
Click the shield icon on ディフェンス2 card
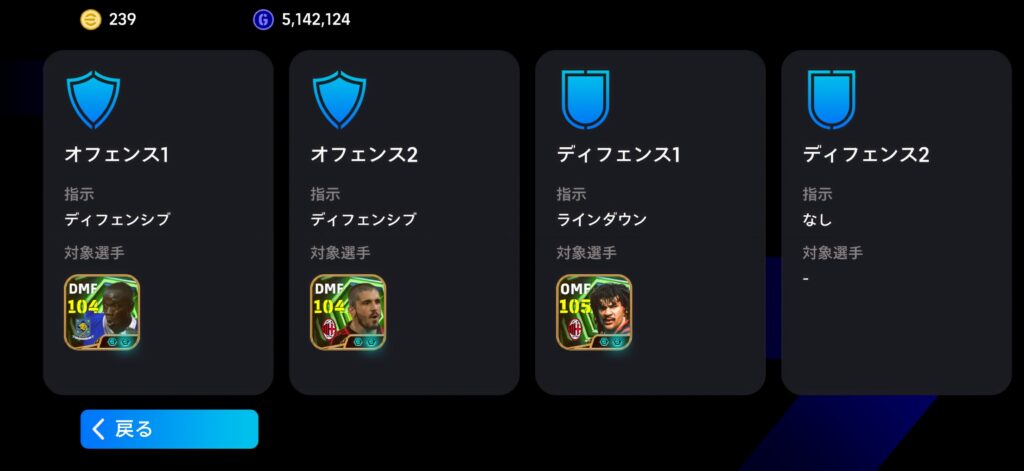click(831, 99)
